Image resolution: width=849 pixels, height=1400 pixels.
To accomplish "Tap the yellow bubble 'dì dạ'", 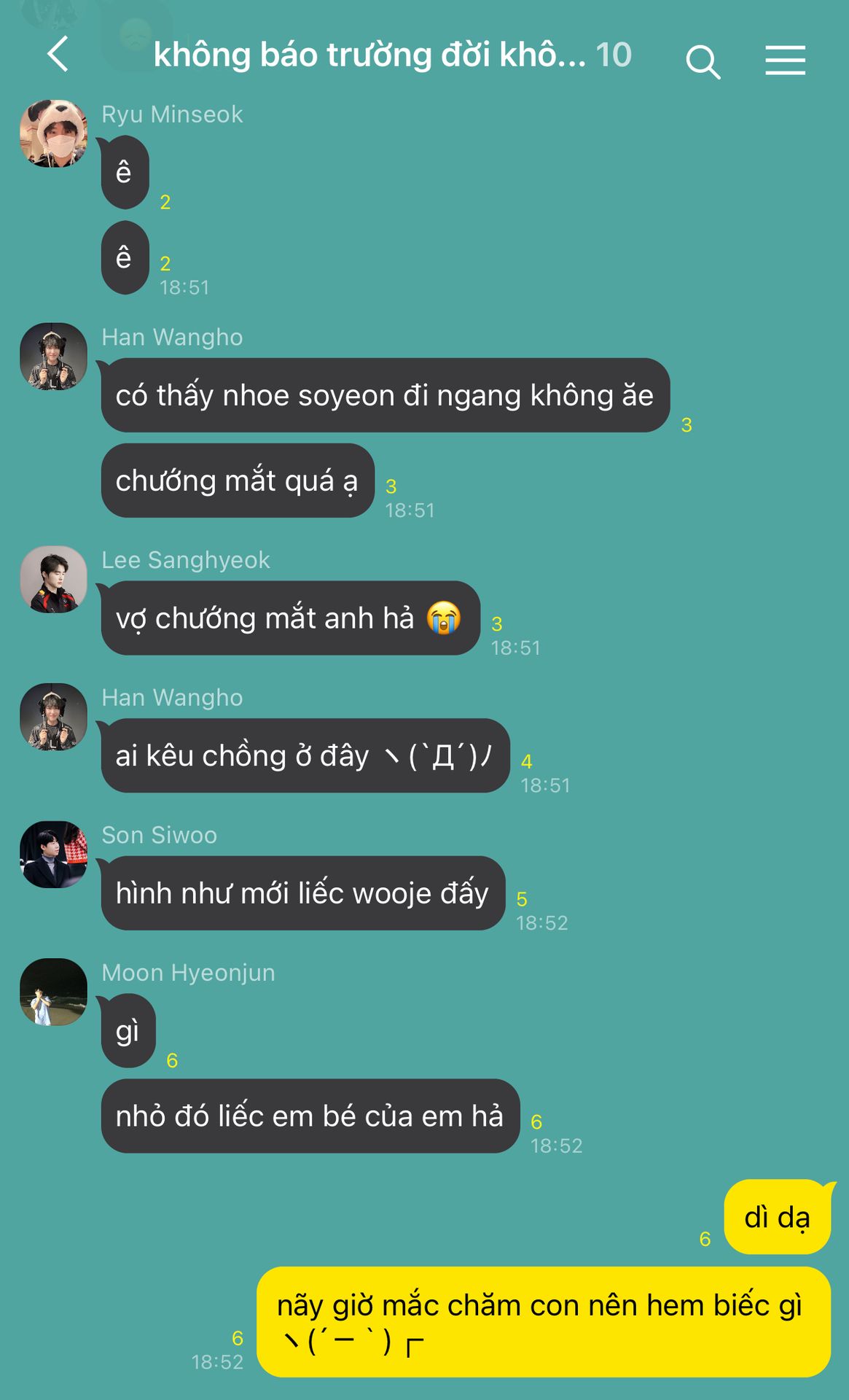I will coord(778,1217).
